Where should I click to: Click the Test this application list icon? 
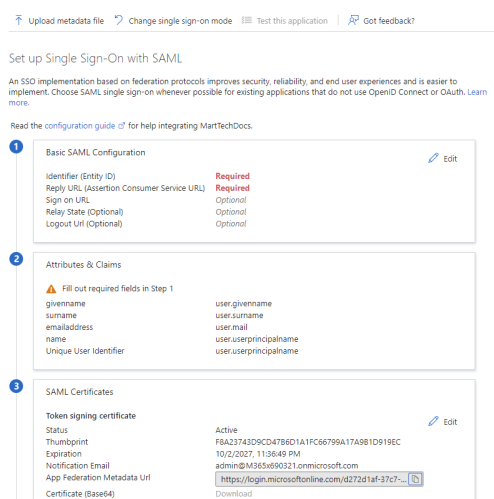(x=247, y=20)
